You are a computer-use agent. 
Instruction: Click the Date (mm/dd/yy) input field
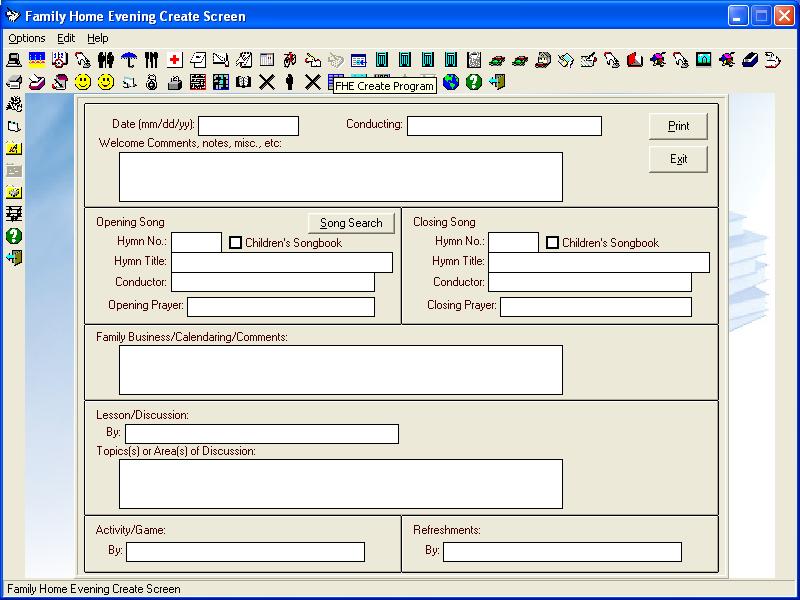point(248,126)
